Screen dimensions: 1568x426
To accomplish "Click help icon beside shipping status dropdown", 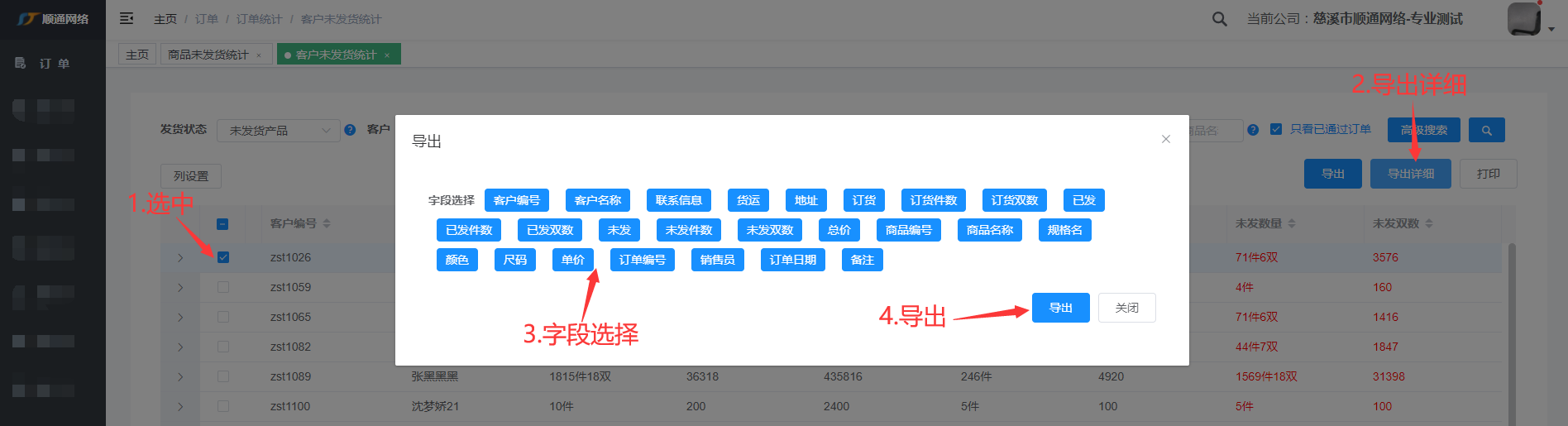I will (x=350, y=130).
